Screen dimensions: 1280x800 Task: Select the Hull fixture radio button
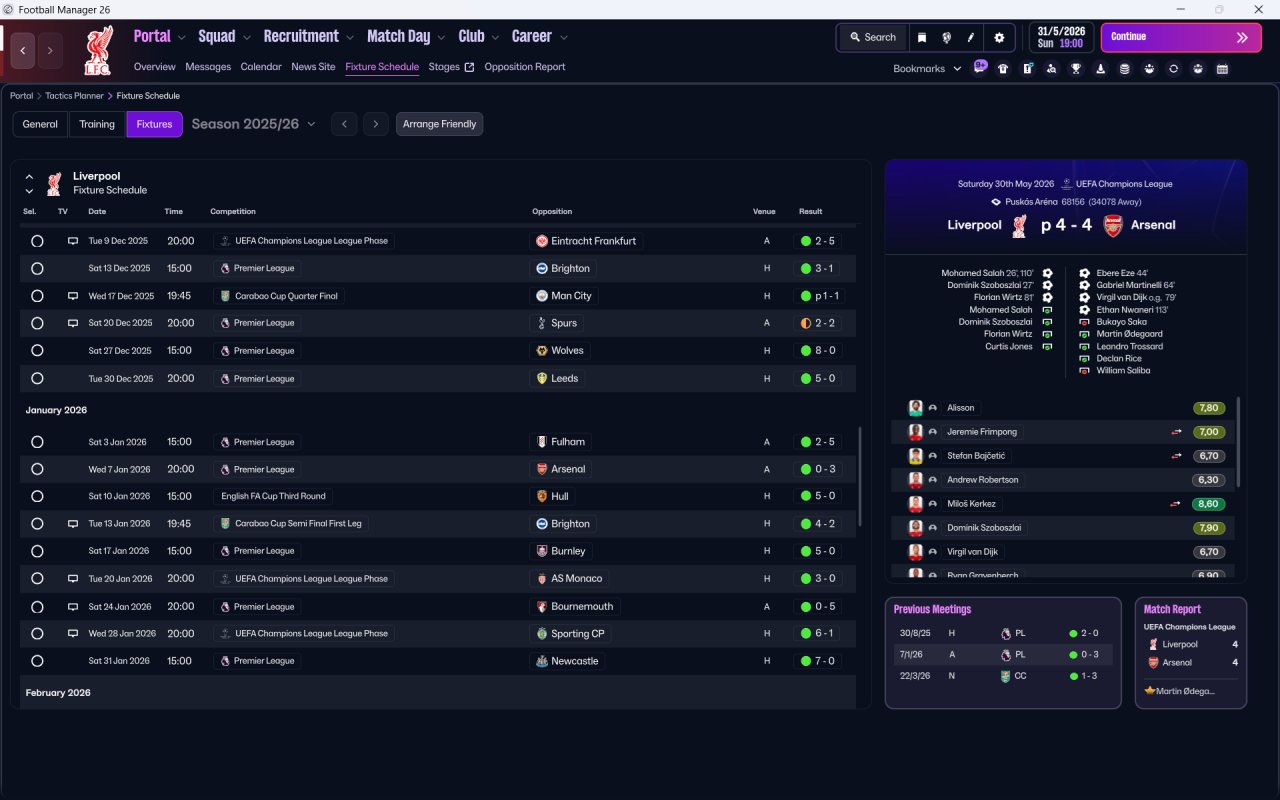coord(37,496)
